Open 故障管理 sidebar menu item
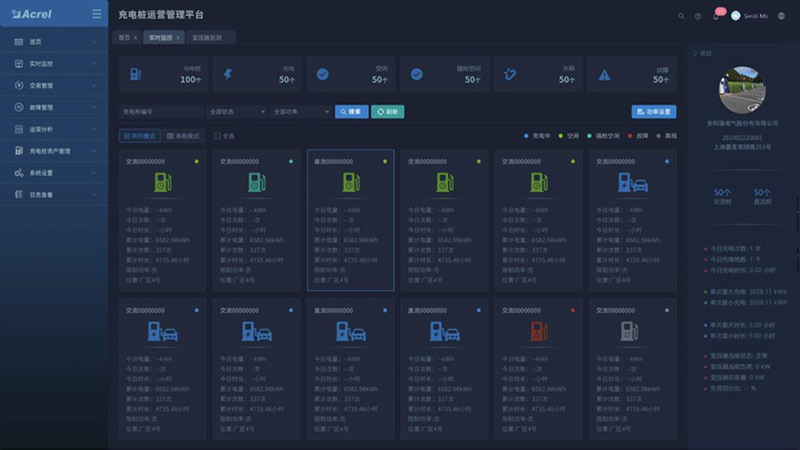This screenshot has height=450, width=800. click(x=54, y=108)
